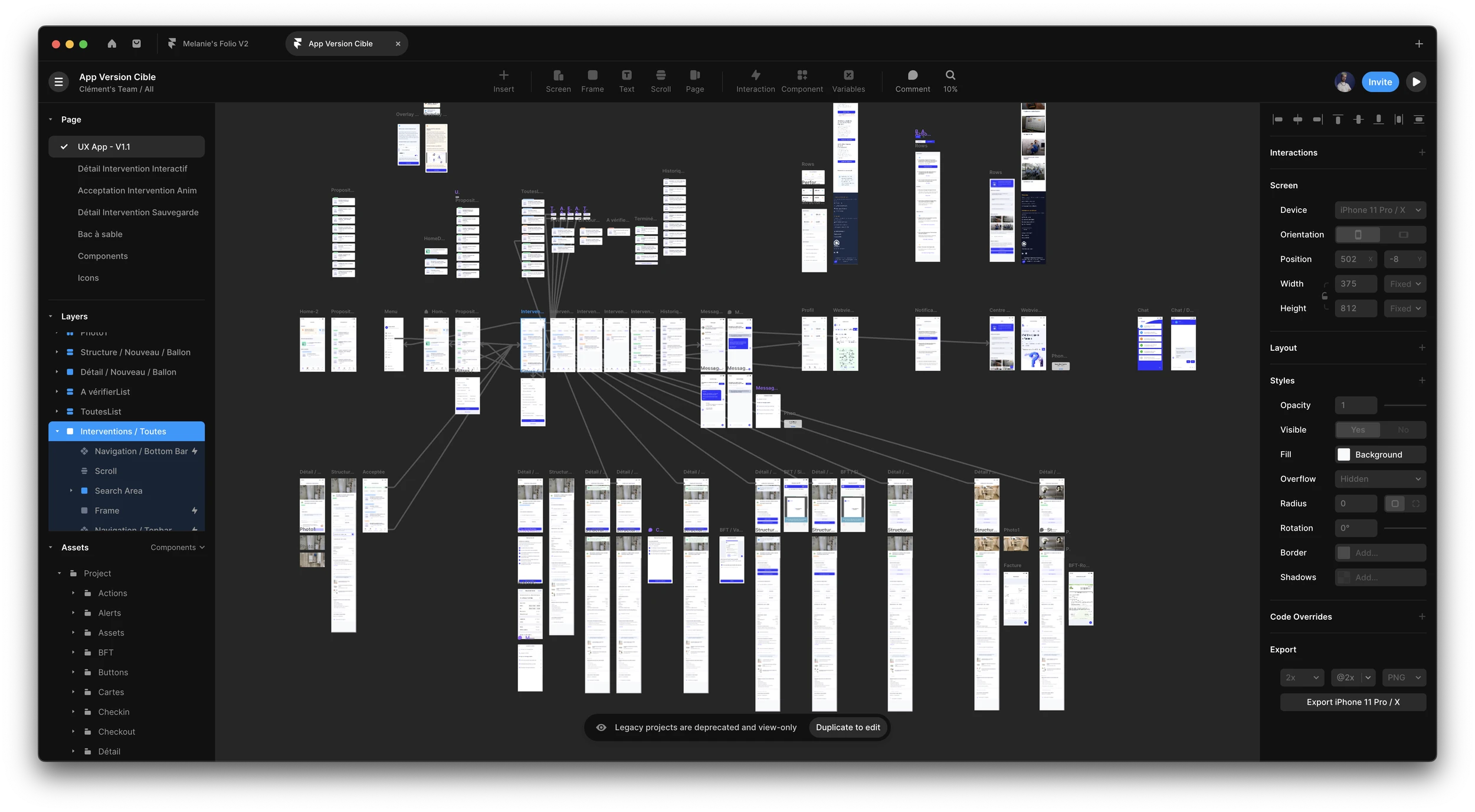Click the home icon in title bar

click(x=112, y=44)
